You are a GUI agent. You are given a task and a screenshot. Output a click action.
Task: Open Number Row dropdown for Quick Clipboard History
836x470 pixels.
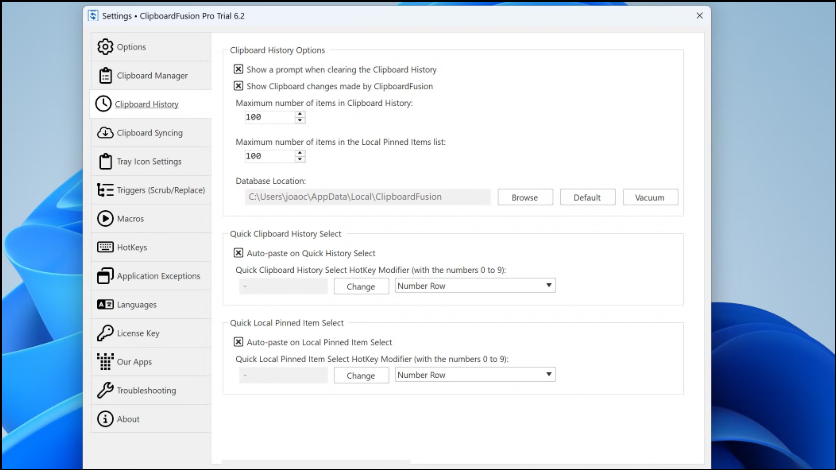pyautogui.click(x=475, y=286)
